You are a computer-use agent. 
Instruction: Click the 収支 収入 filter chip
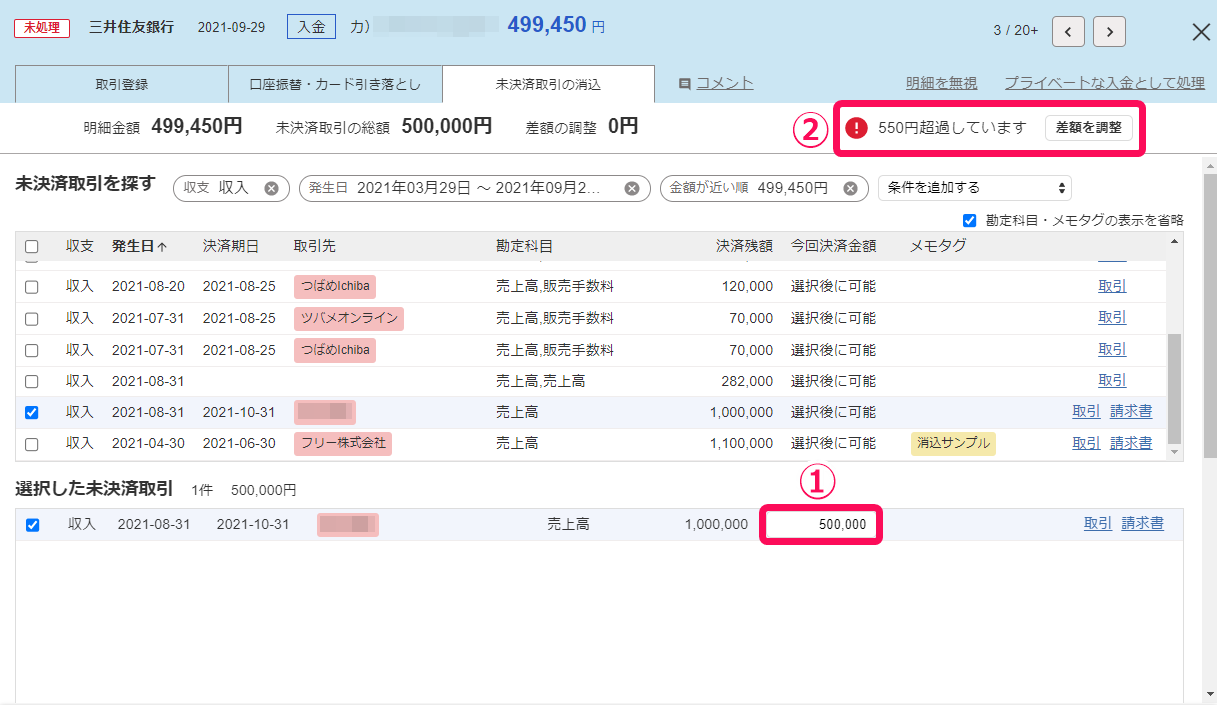point(231,188)
